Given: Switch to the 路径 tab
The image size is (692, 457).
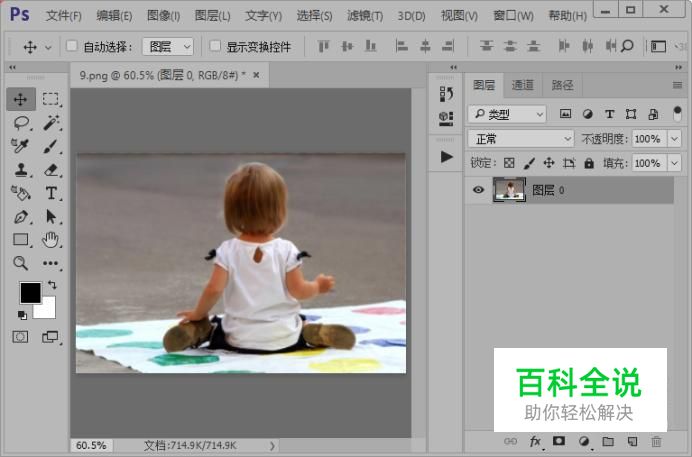Looking at the screenshot, I should tap(562, 85).
